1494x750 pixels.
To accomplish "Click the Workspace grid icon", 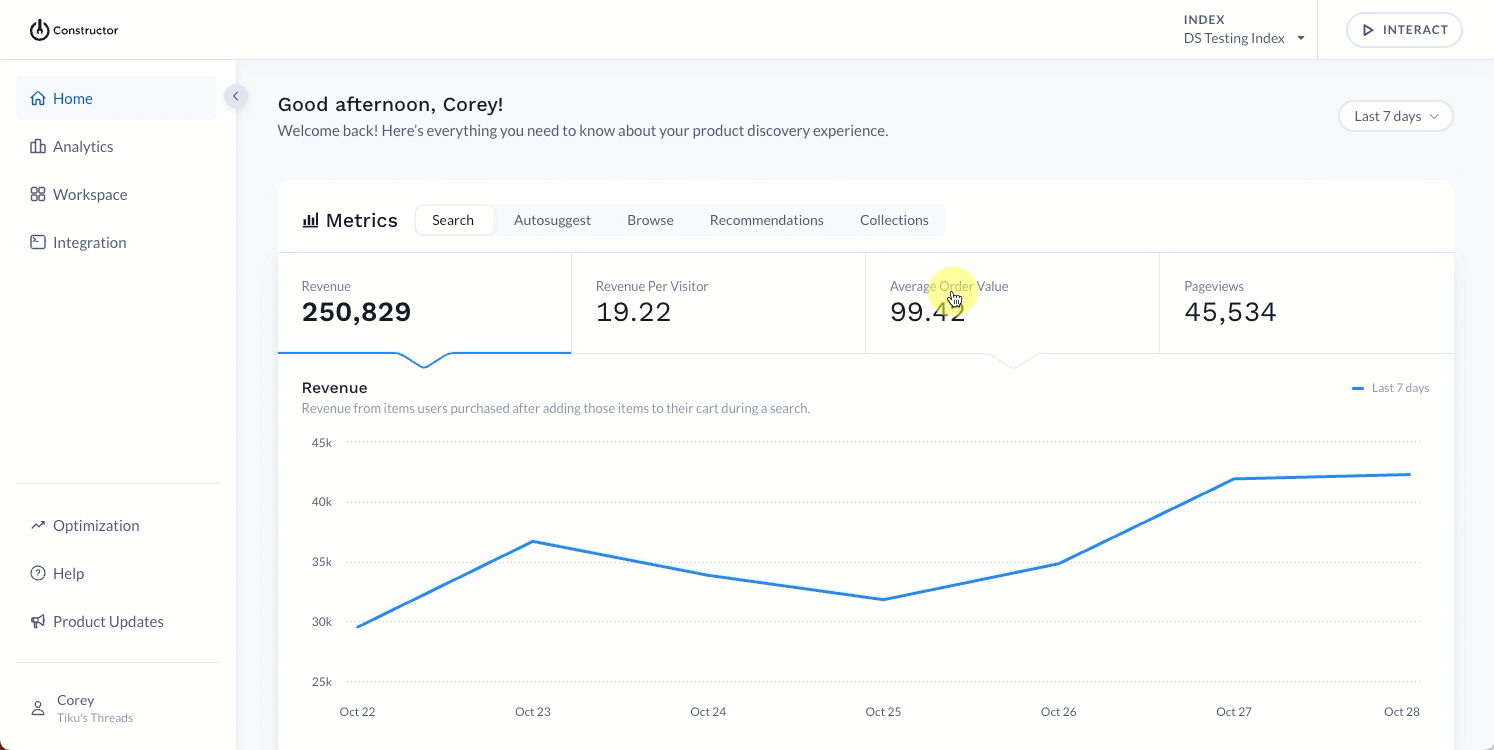I will [38, 194].
